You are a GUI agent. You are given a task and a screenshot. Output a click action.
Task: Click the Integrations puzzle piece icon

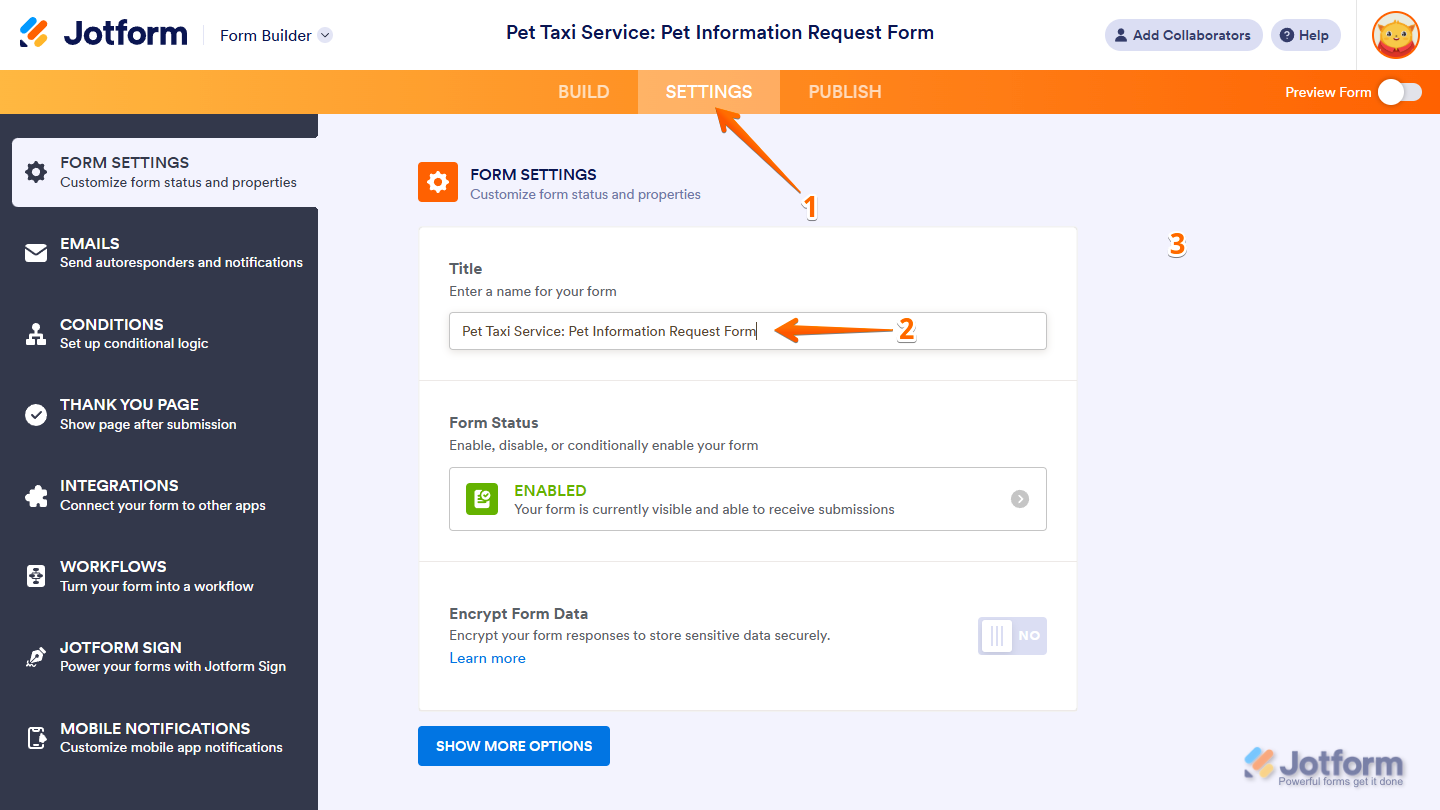[x=36, y=495]
